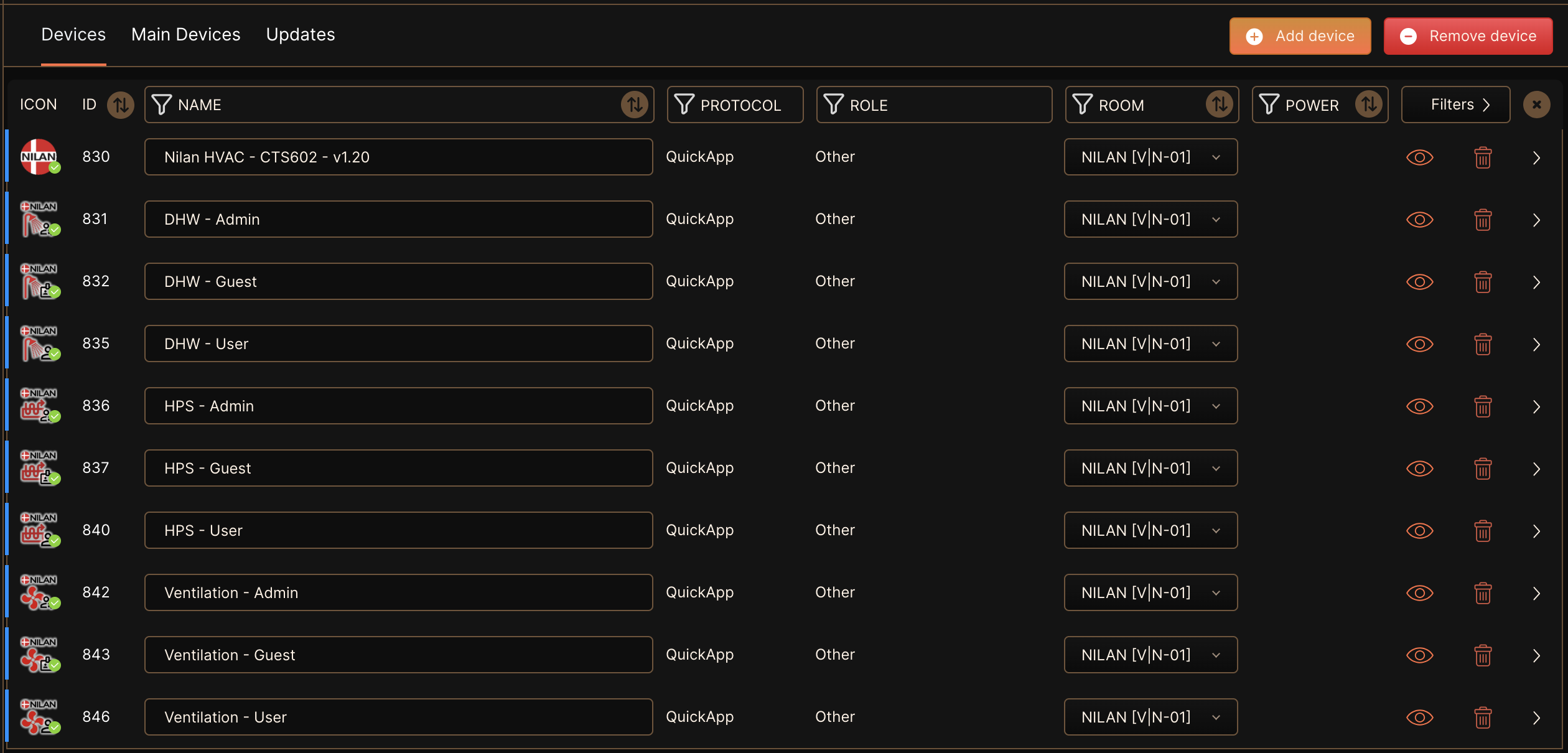This screenshot has height=753, width=1568.
Task: Delete DHW - Admin using its trash icon
Action: [x=1483, y=220]
